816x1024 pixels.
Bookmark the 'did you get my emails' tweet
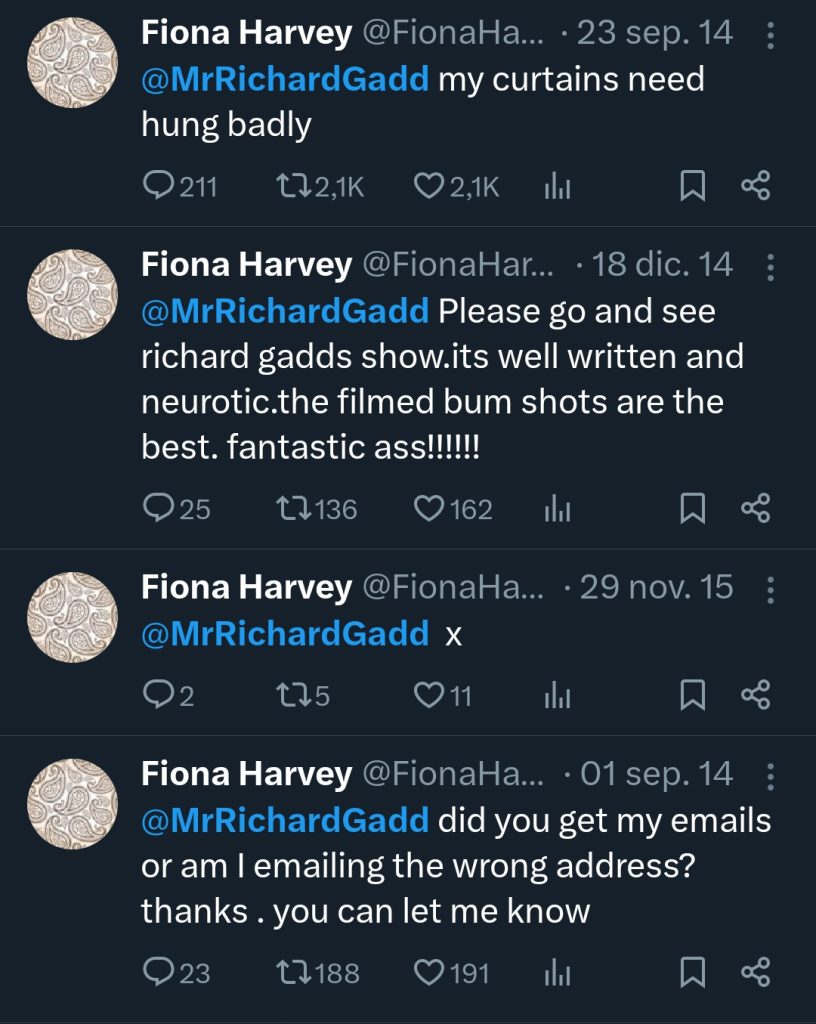pyautogui.click(x=692, y=972)
